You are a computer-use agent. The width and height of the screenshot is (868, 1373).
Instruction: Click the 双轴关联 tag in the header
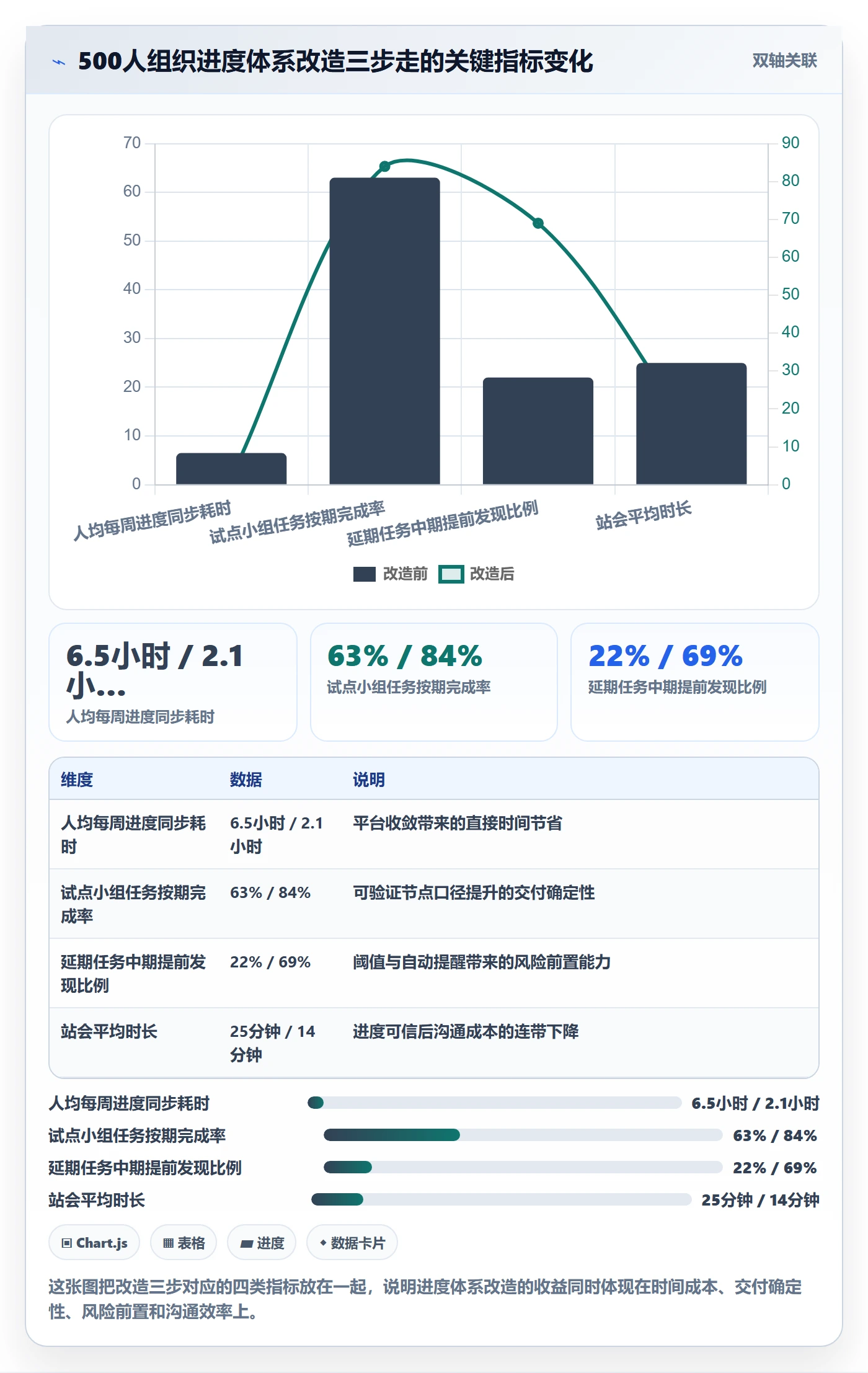(784, 60)
